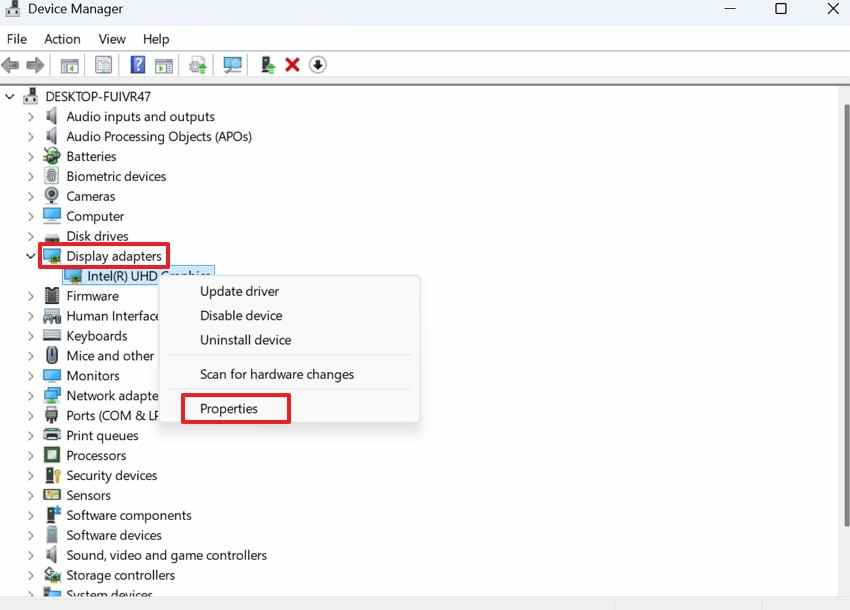Click the Firmware chip icon
Screen dimensions: 850x610
pyautogui.click(x=52, y=296)
